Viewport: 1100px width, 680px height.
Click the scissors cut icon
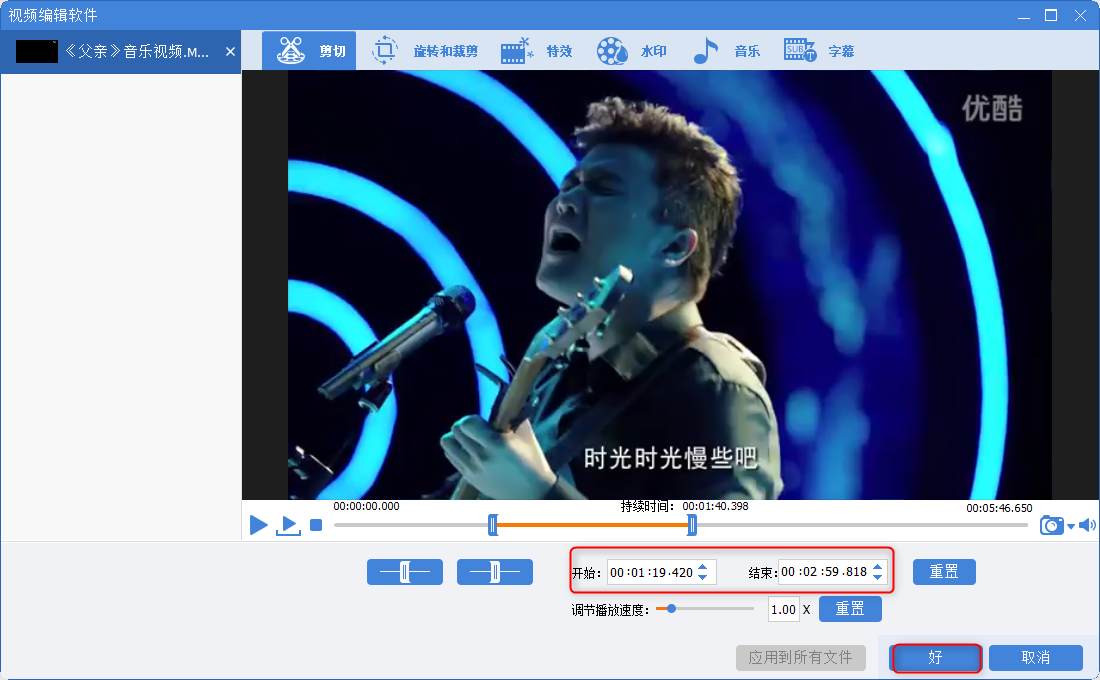point(290,51)
